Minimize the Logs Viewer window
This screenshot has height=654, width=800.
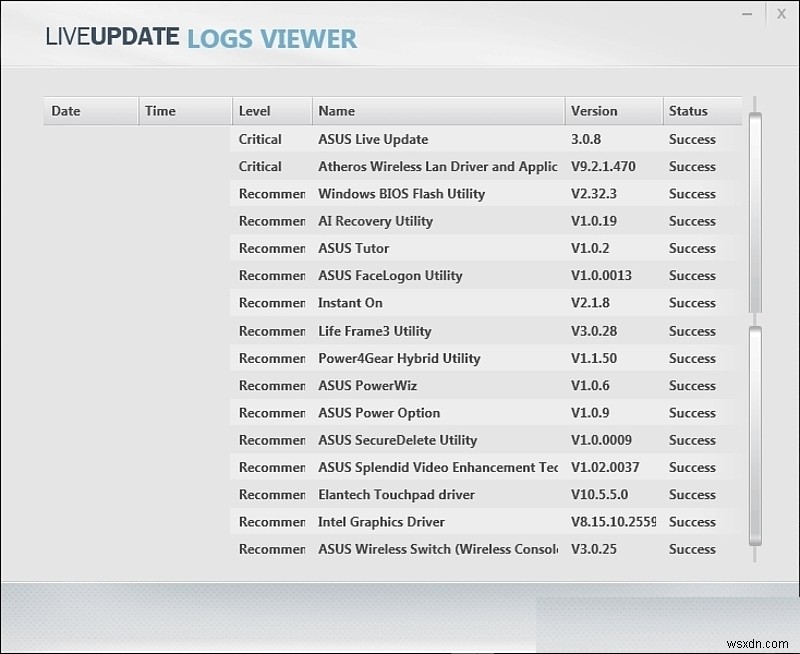[747, 14]
